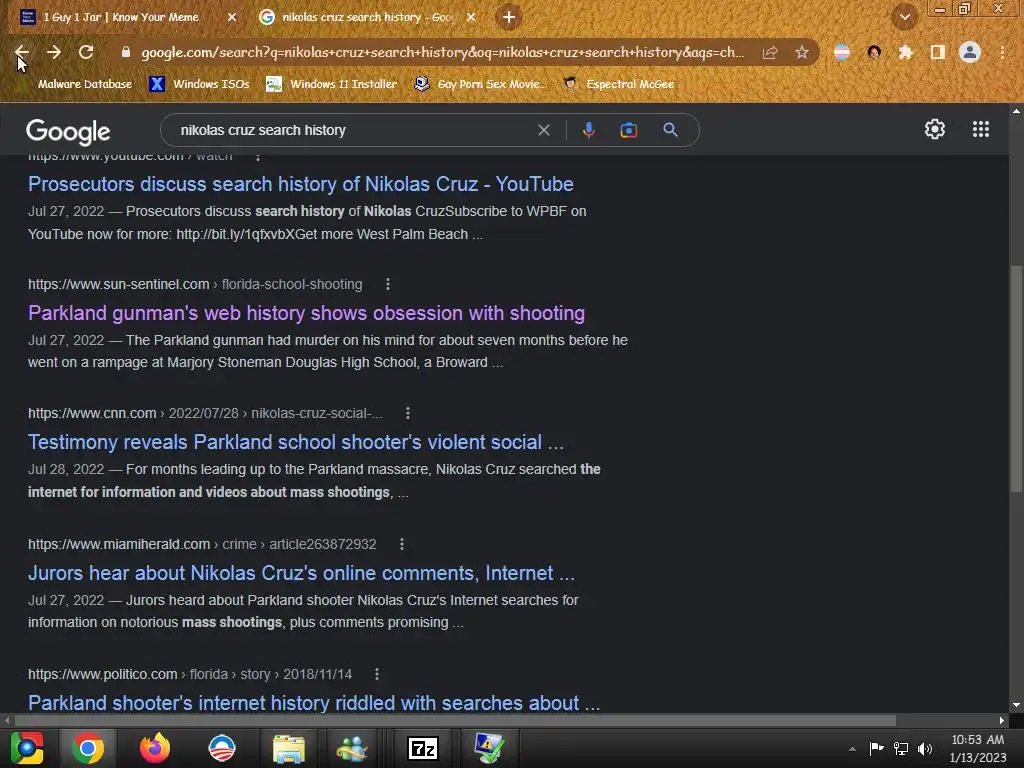Click the vertical page scrollbar thumb
The image size is (1024, 768).
[x=1016, y=378]
